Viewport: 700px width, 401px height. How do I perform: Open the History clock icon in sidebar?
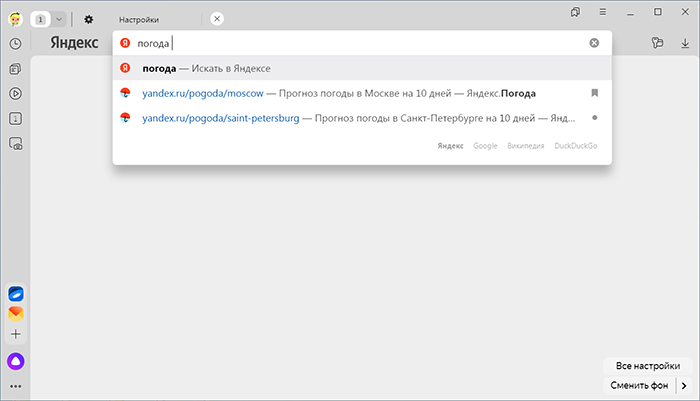point(16,44)
